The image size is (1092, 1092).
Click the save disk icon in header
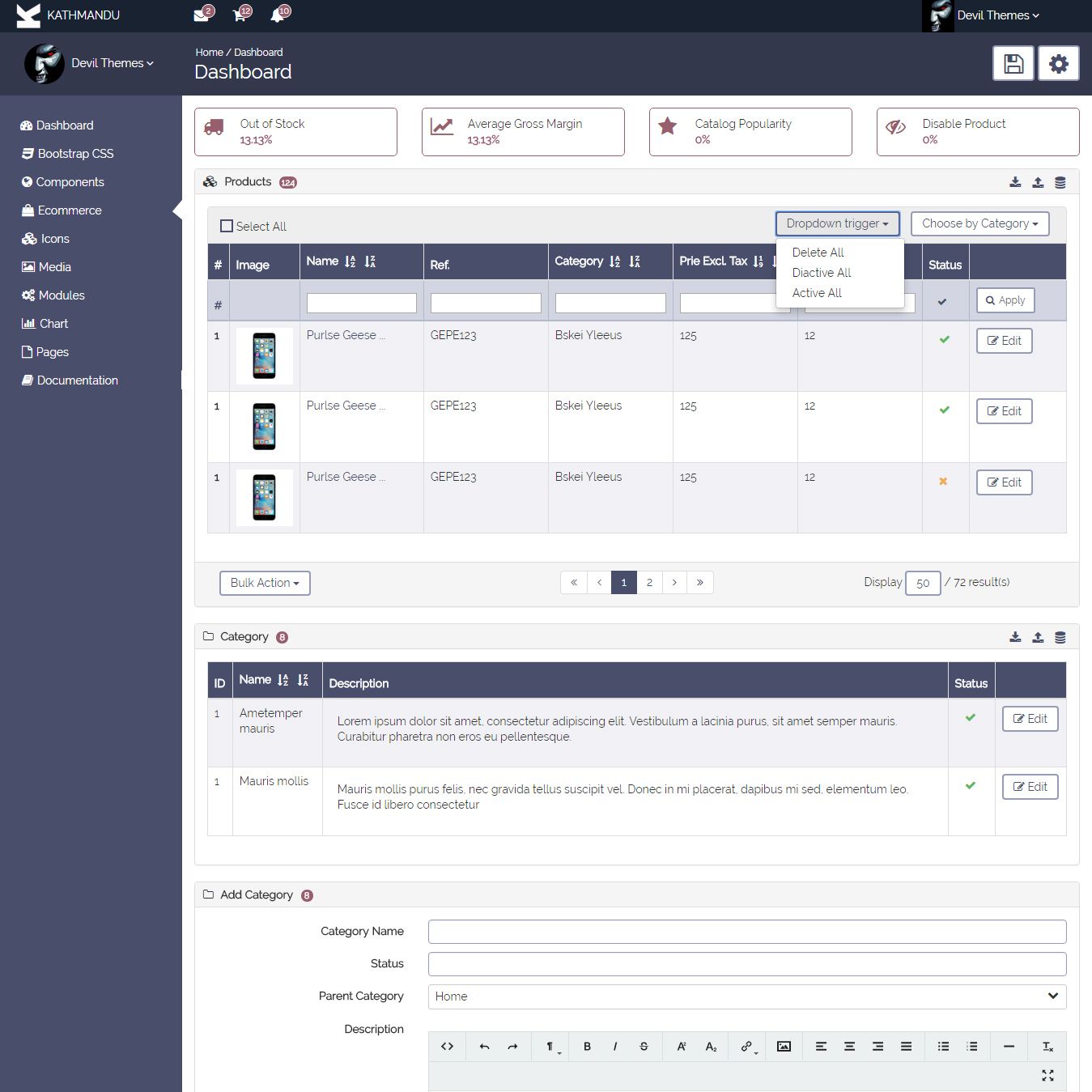tap(1013, 64)
